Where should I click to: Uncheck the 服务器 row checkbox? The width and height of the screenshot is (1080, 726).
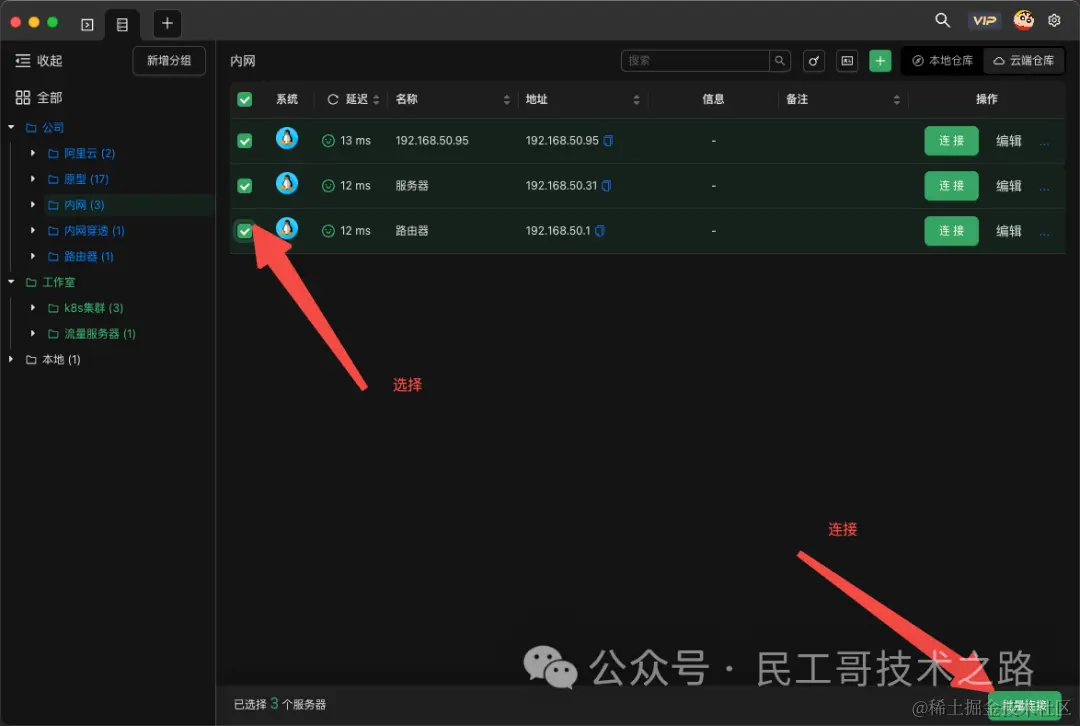244,185
